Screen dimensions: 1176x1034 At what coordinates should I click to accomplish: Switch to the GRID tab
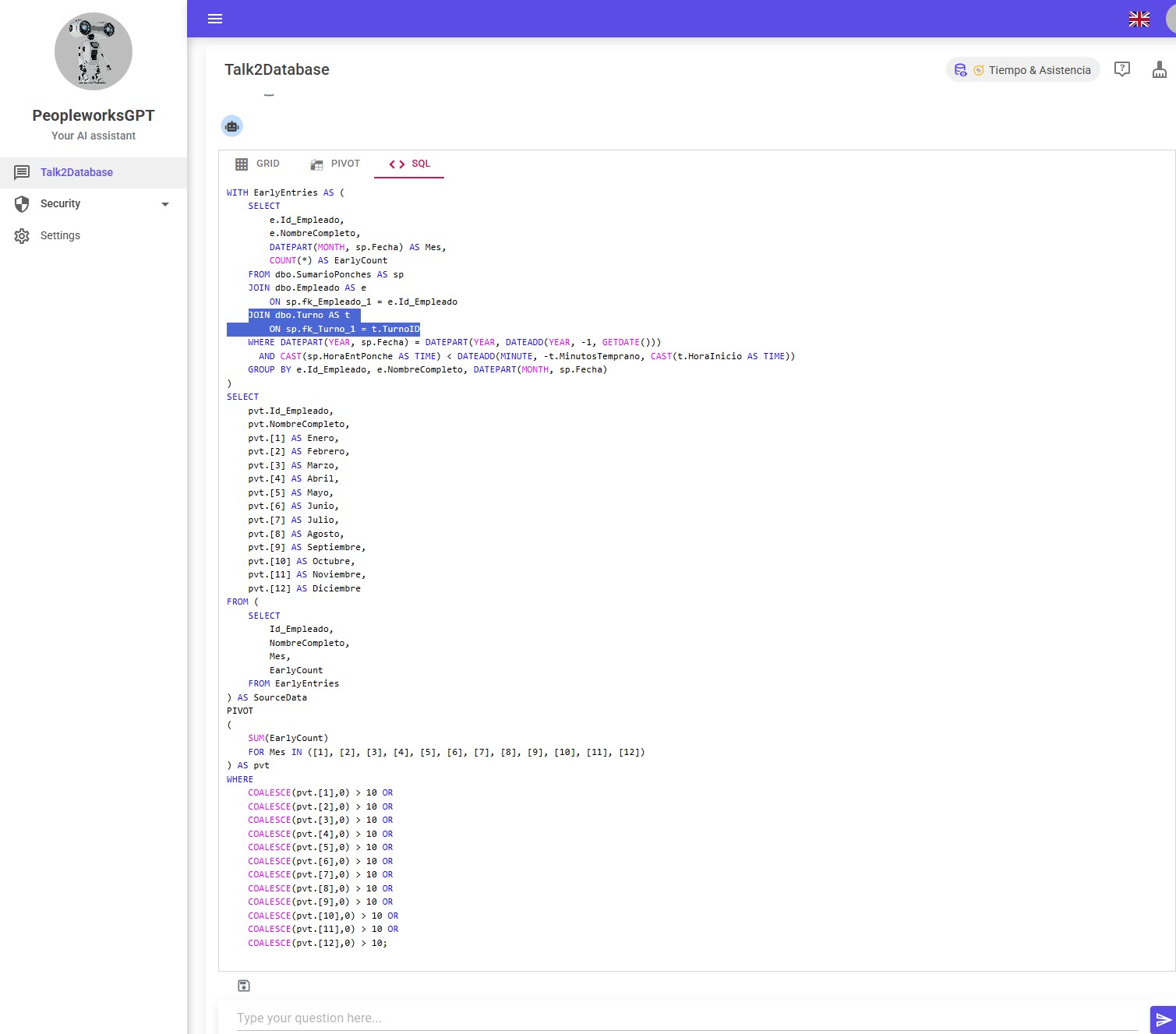coord(257,164)
